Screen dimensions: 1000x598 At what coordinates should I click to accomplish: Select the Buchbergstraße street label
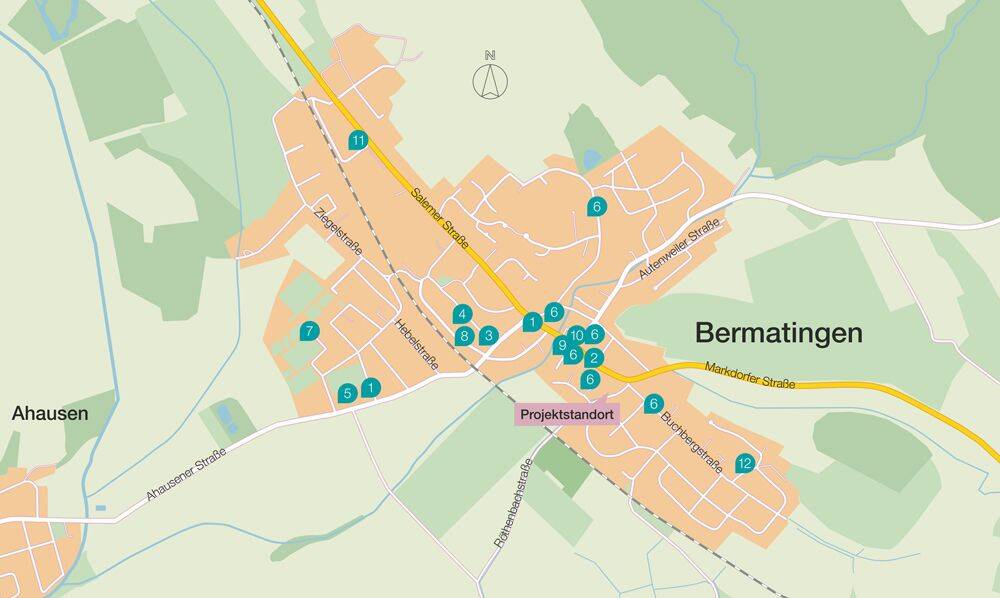[691, 442]
